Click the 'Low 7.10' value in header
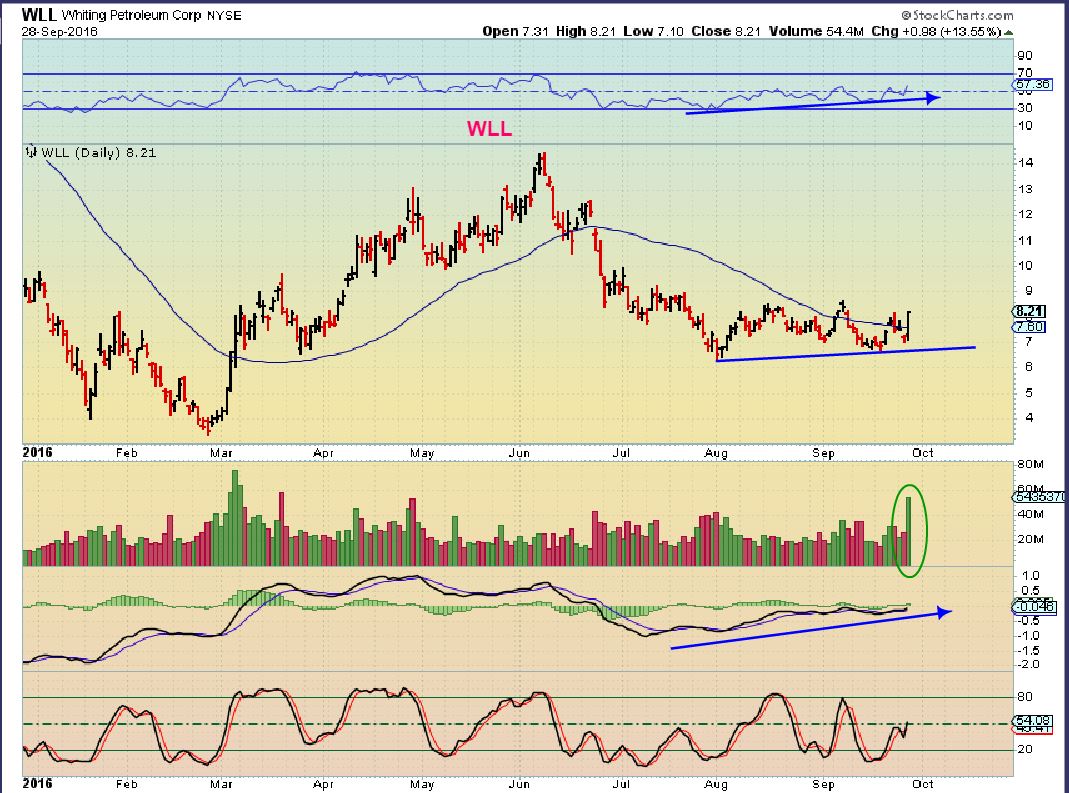This screenshot has height=793, width=1069. coord(653,31)
